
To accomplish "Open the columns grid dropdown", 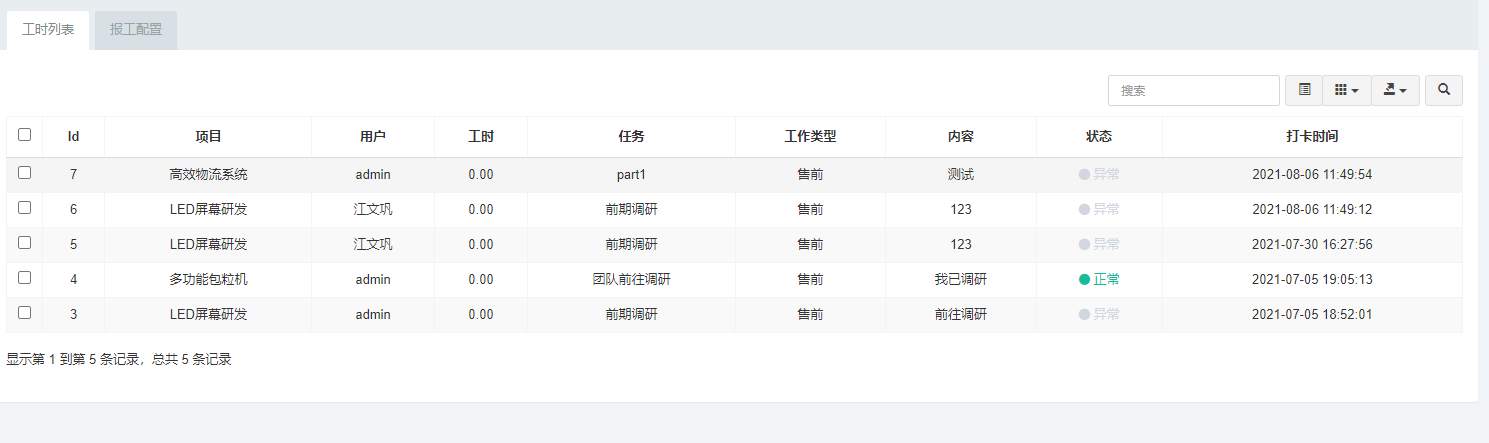I will coord(1346,90).
